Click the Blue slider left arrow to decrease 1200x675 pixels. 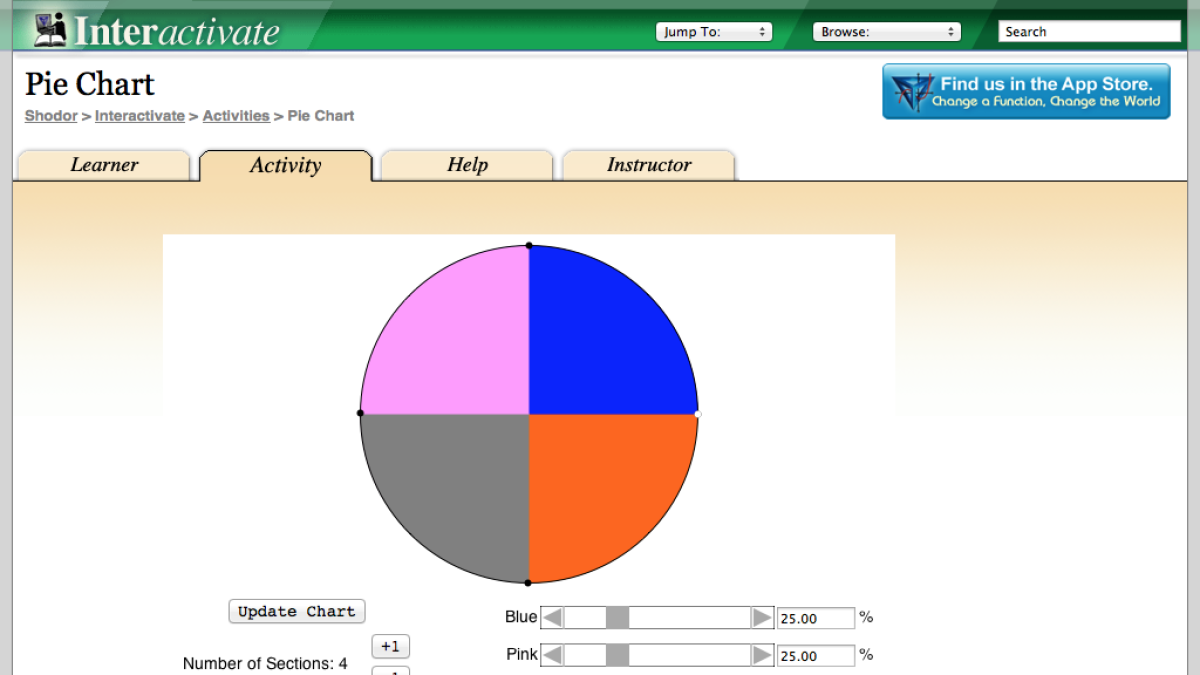point(552,617)
